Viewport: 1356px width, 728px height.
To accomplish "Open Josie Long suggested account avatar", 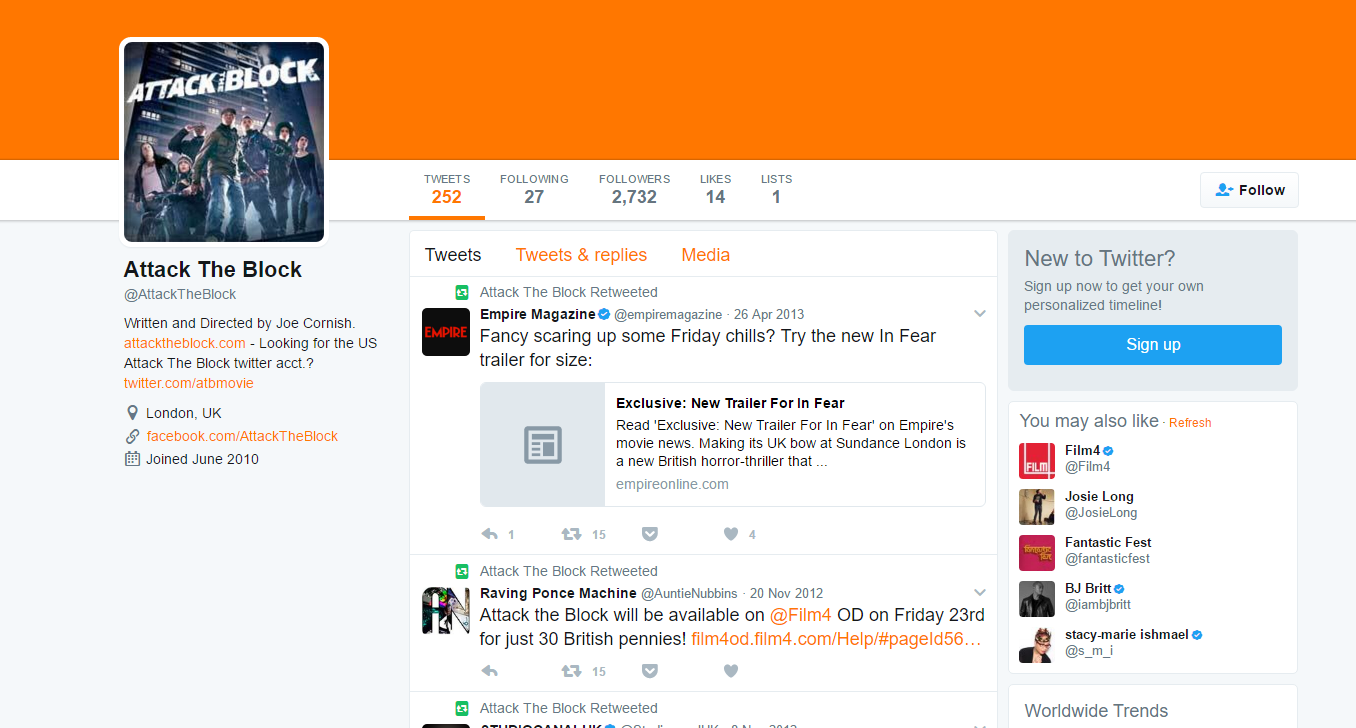I will 1037,507.
